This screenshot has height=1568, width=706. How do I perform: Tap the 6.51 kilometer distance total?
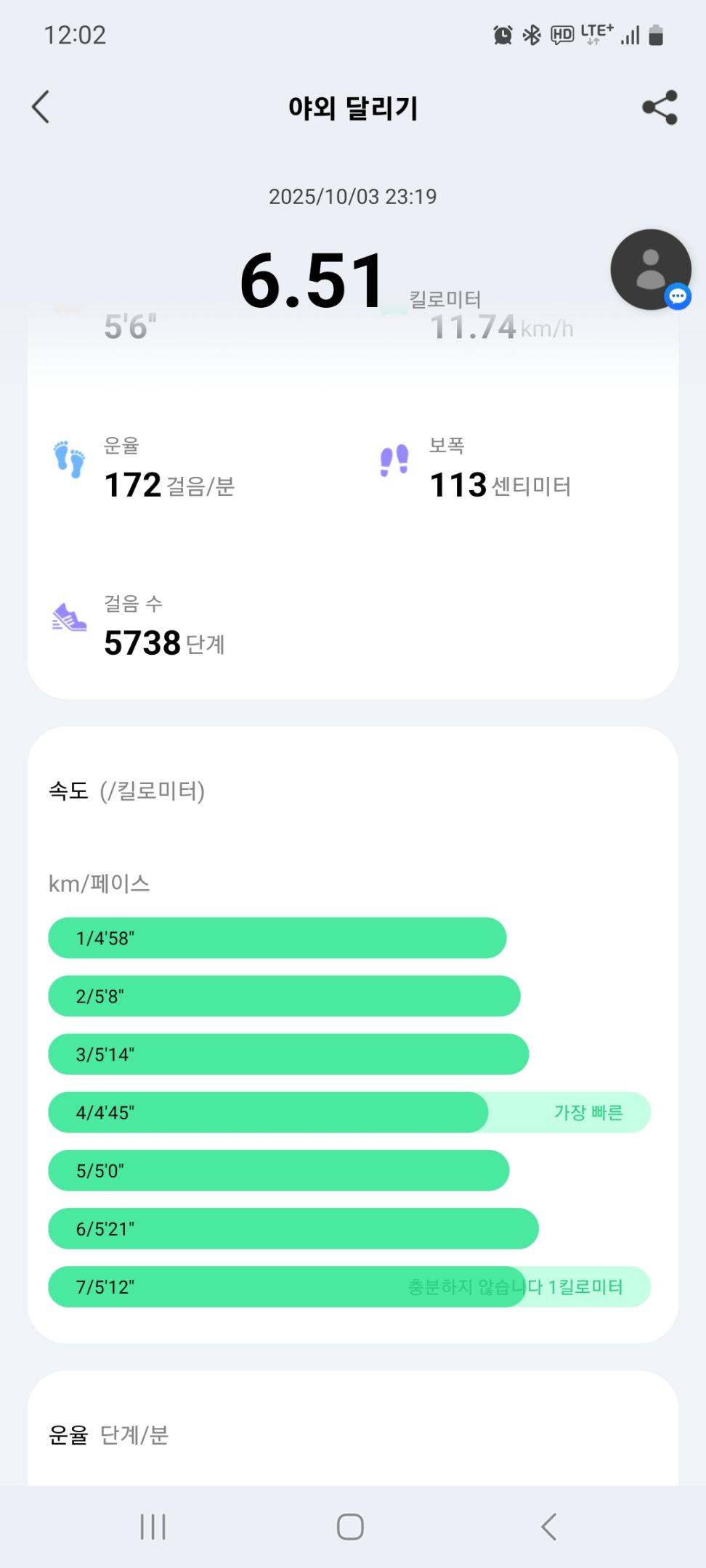pyautogui.click(x=312, y=281)
